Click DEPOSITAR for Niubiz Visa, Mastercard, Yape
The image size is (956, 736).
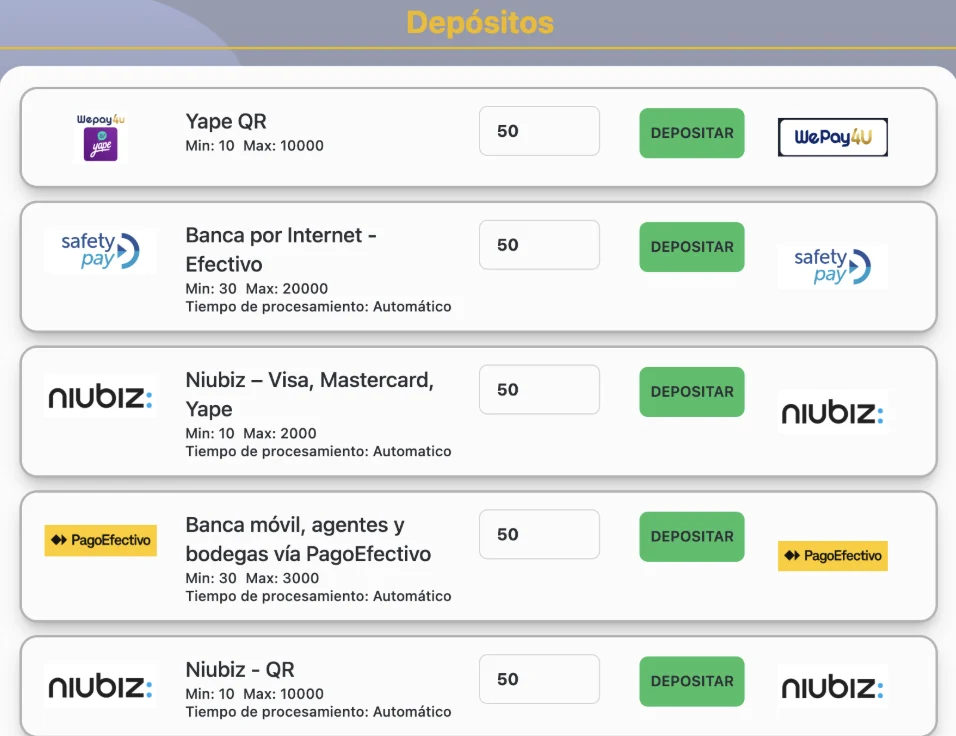point(692,391)
